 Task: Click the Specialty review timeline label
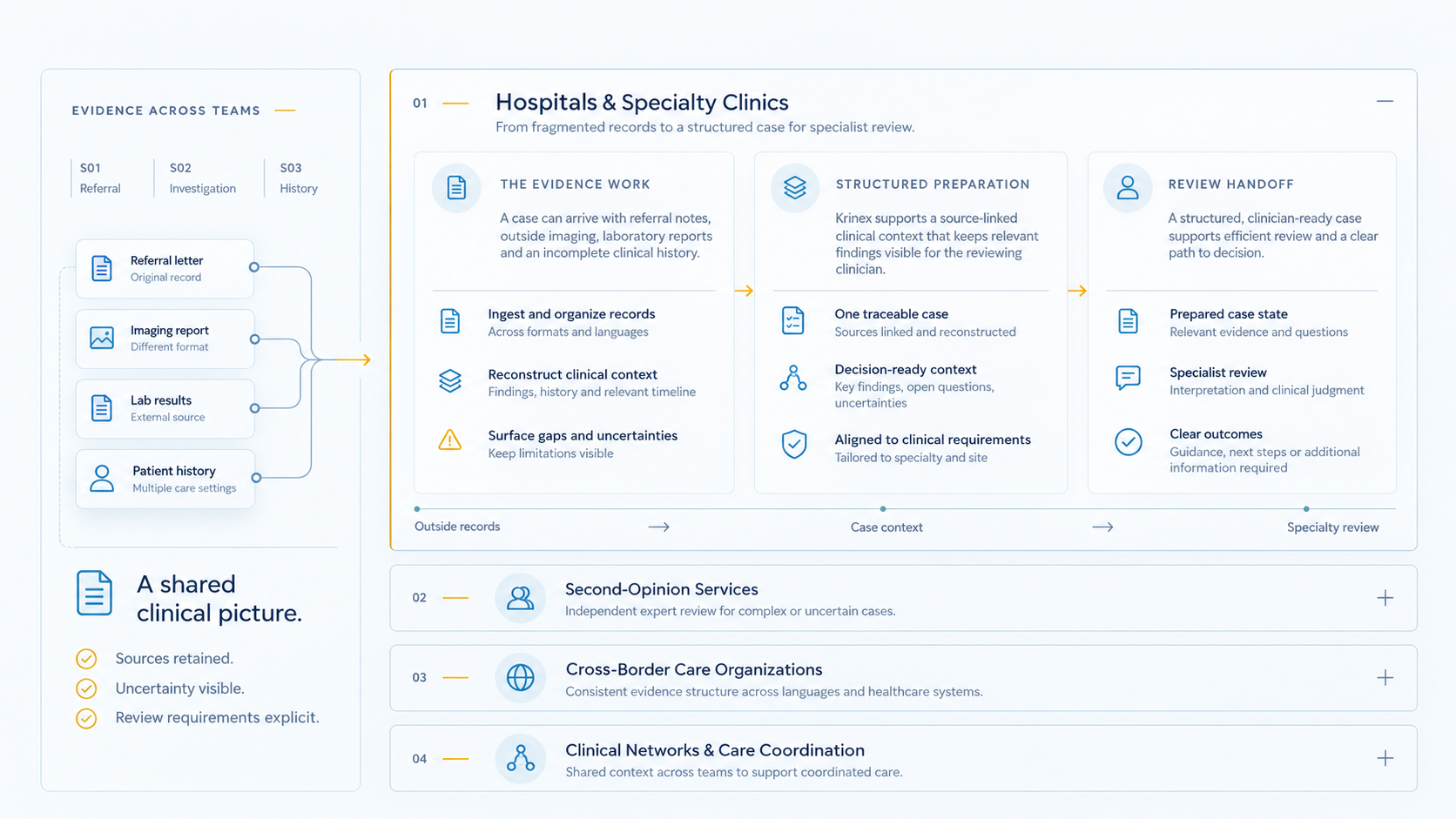1332,527
